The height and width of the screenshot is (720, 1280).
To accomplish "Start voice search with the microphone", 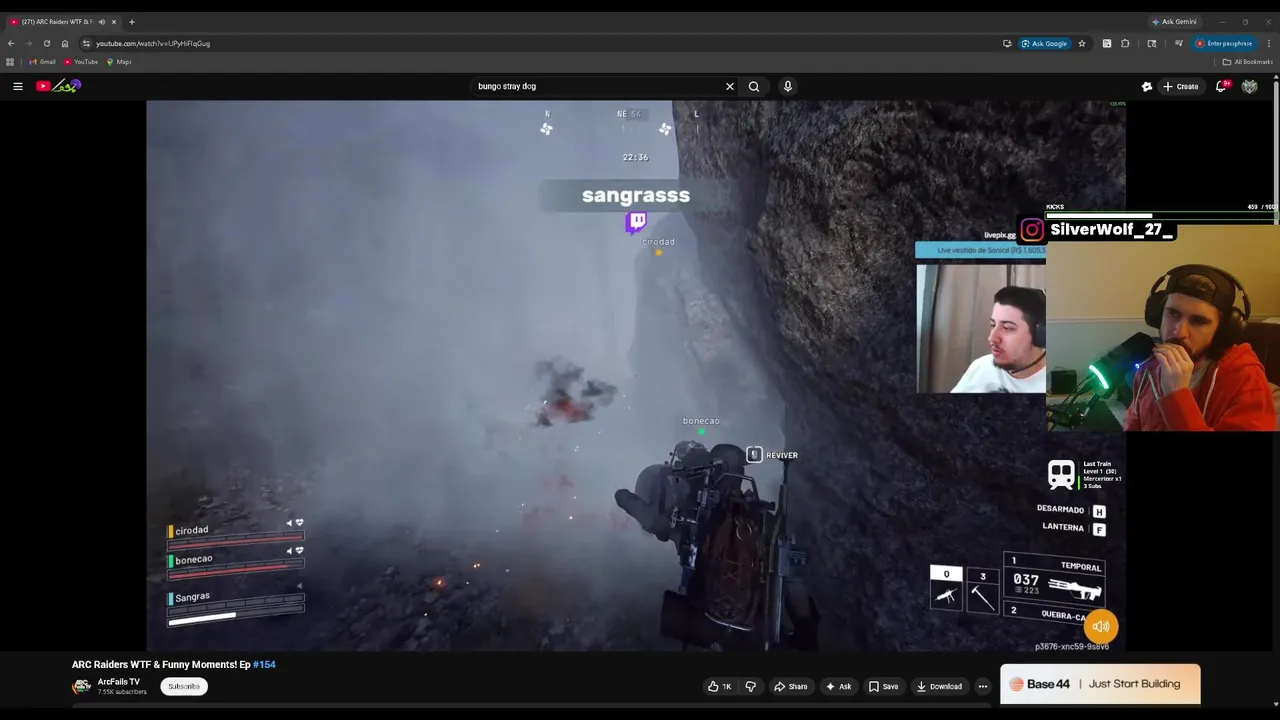I will click(788, 86).
